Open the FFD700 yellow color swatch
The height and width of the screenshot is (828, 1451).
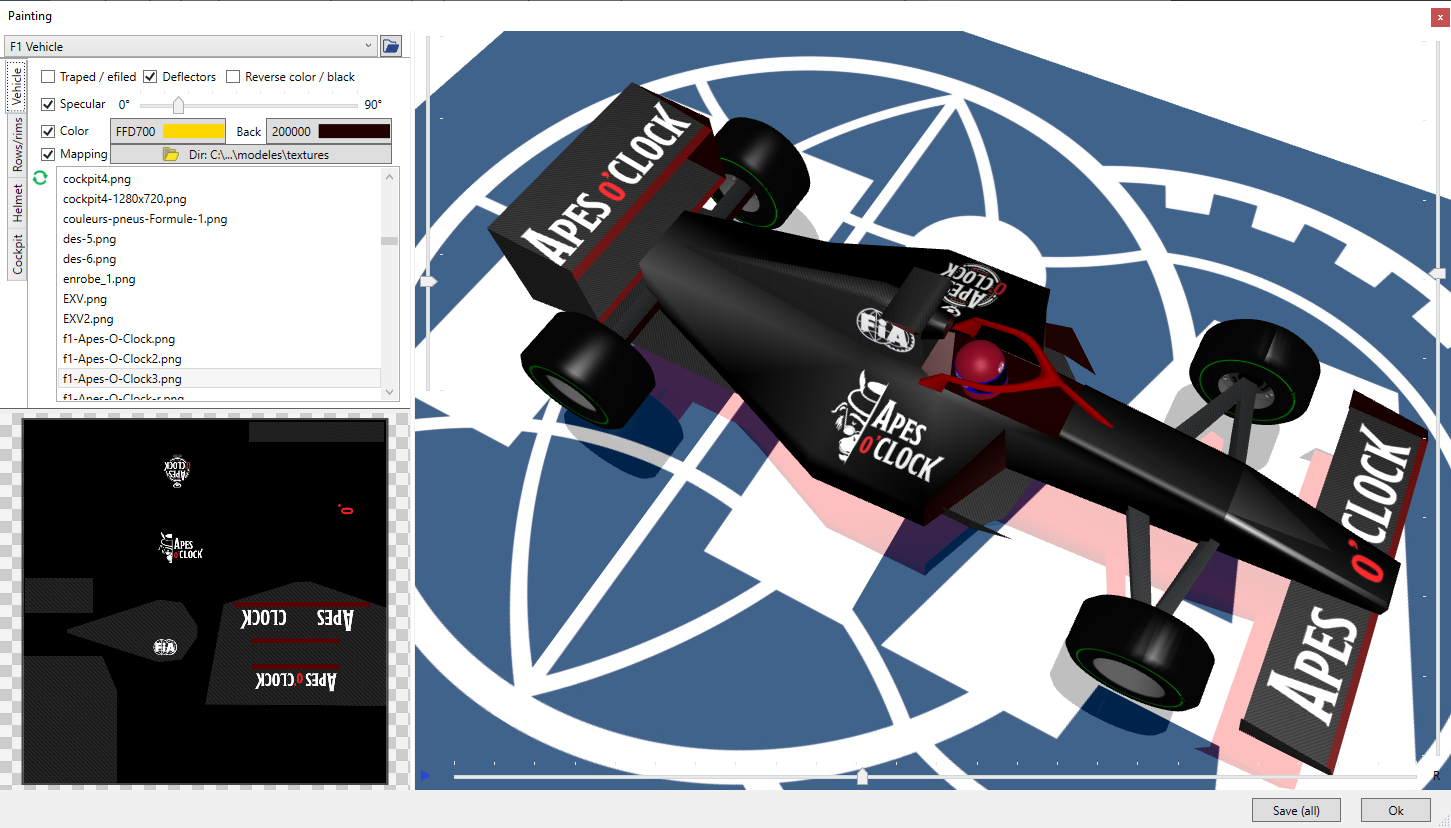pos(194,131)
